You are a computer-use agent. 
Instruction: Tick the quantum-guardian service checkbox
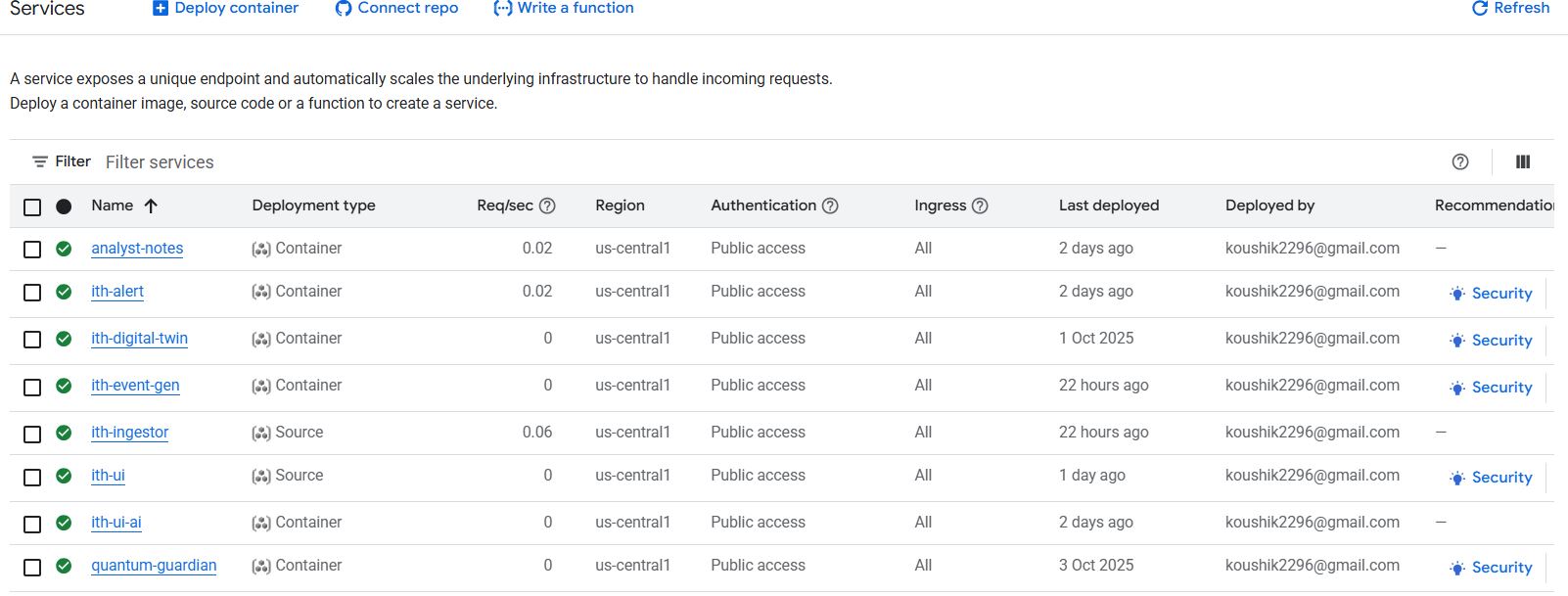click(x=32, y=567)
